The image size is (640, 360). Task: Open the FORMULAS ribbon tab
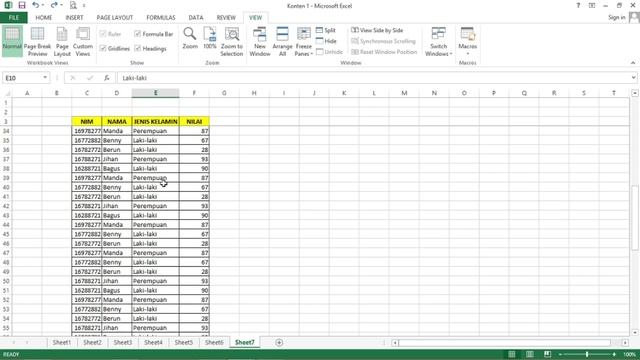coord(161,18)
